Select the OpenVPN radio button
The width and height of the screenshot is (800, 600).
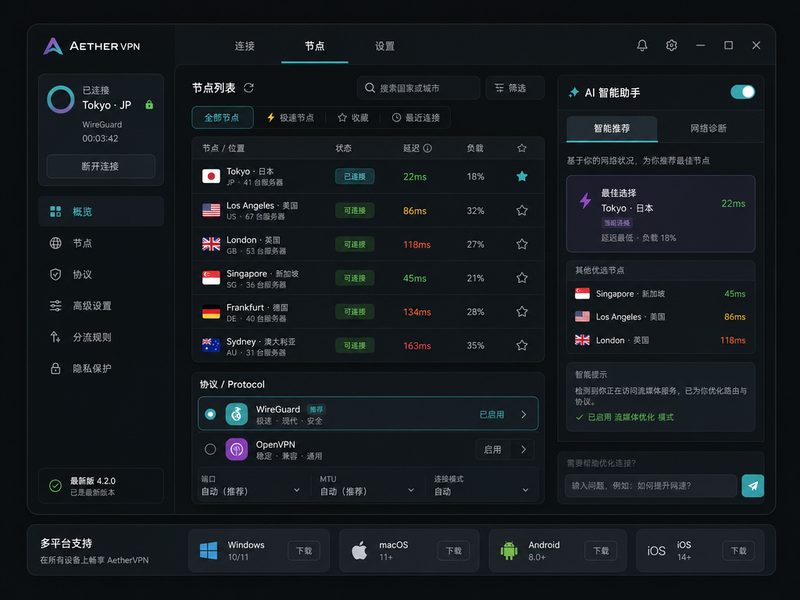click(x=210, y=449)
